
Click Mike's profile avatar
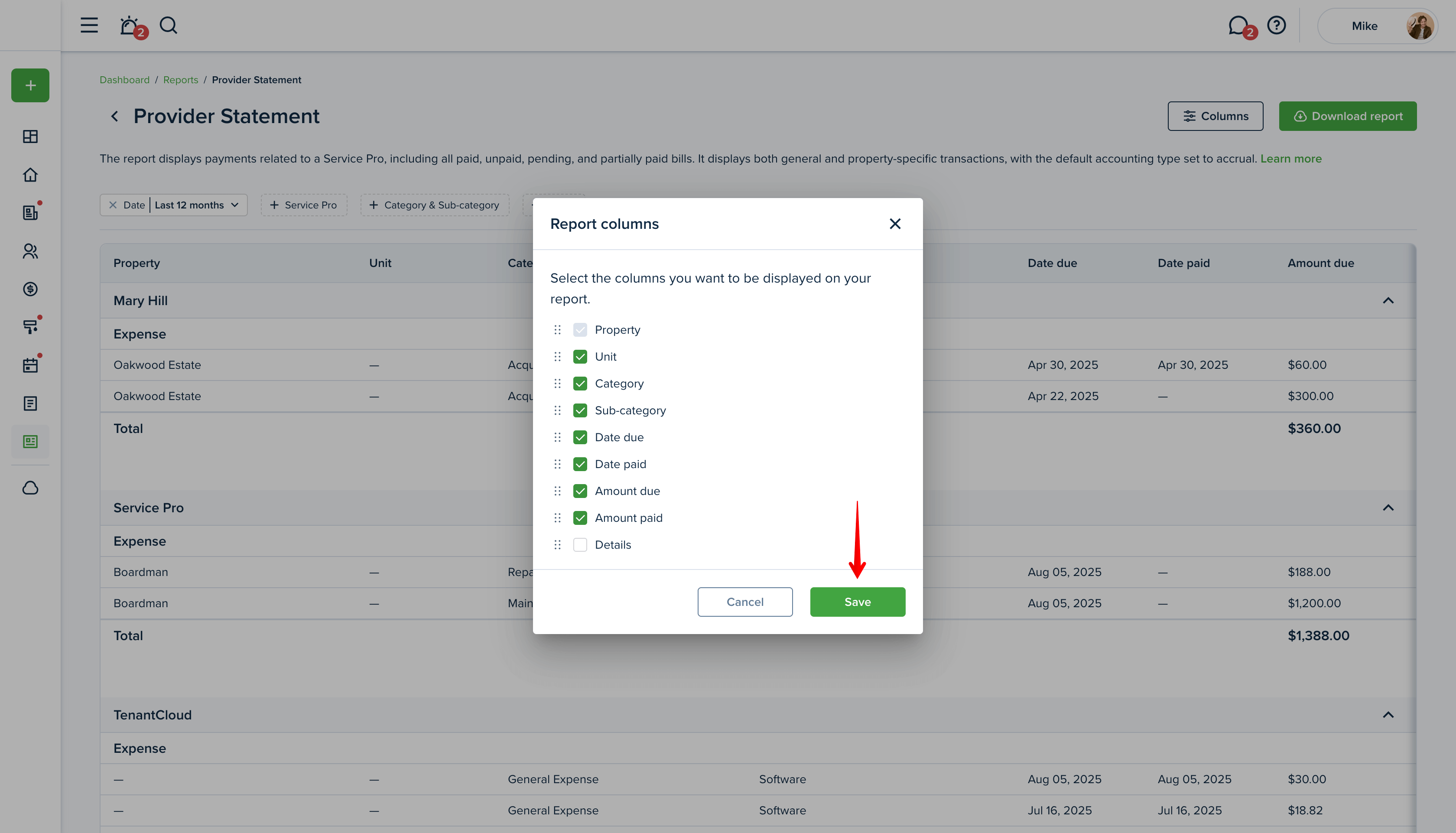tap(1420, 26)
